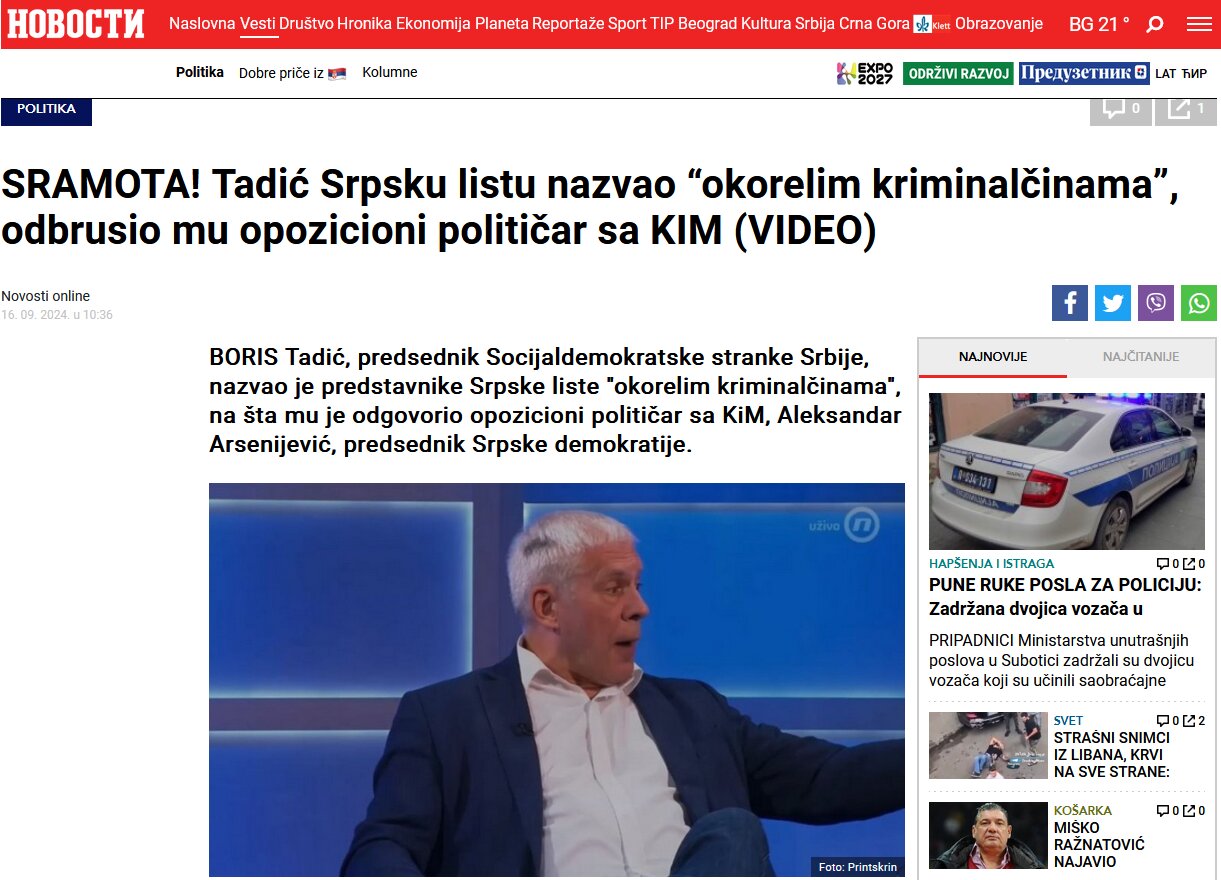Viewport: 1221px width, 880px height.
Task: Switch to LAT script
Action: tap(1166, 73)
